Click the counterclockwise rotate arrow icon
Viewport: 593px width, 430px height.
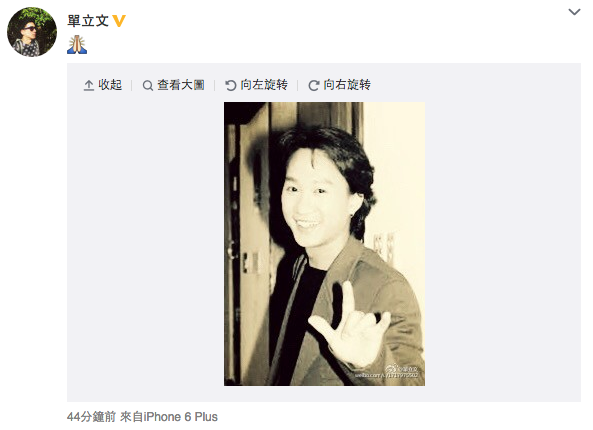(x=231, y=85)
